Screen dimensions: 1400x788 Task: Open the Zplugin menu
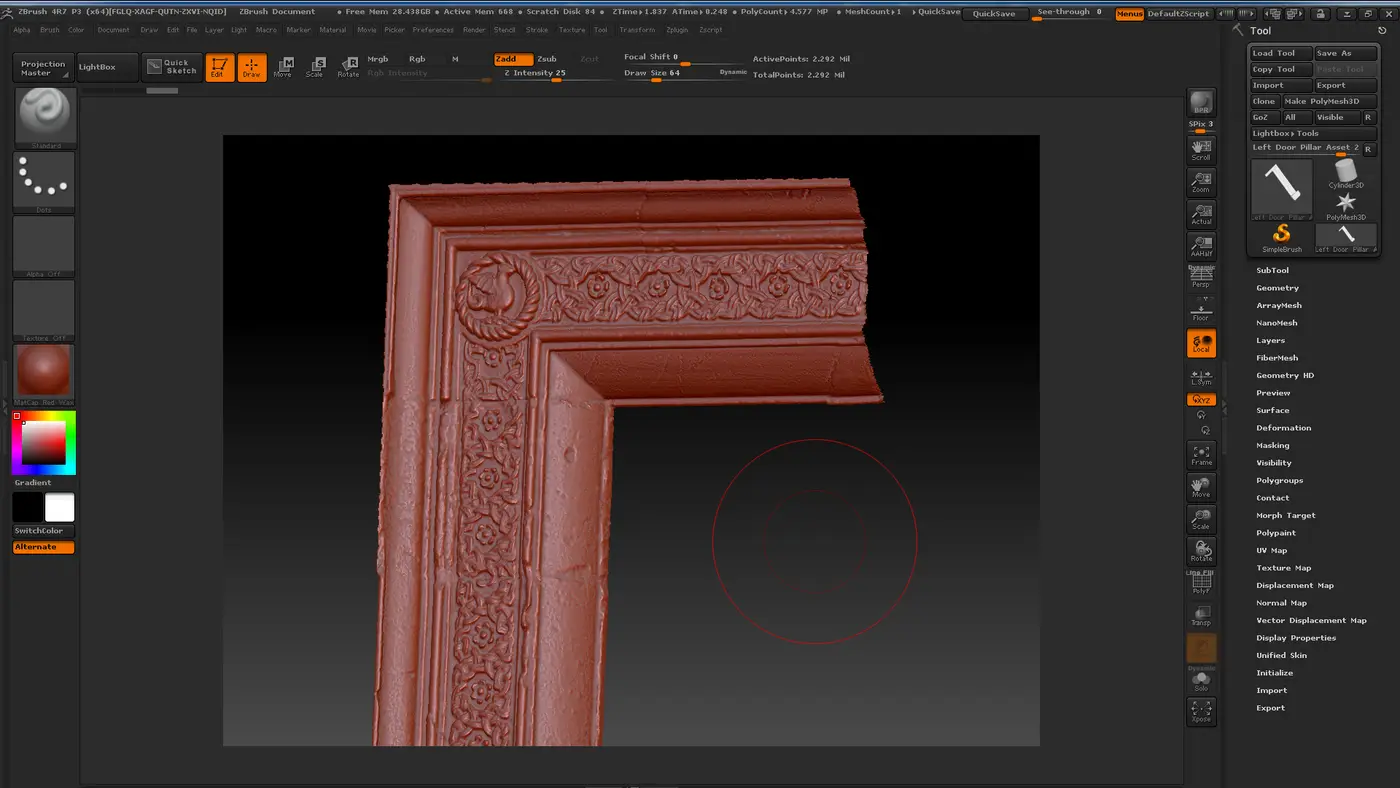677,30
